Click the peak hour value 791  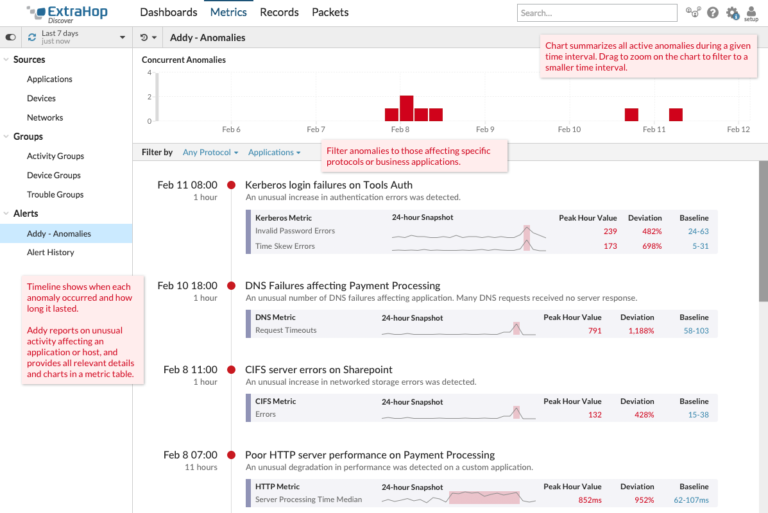pyautogui.click(x=595, y=331)
